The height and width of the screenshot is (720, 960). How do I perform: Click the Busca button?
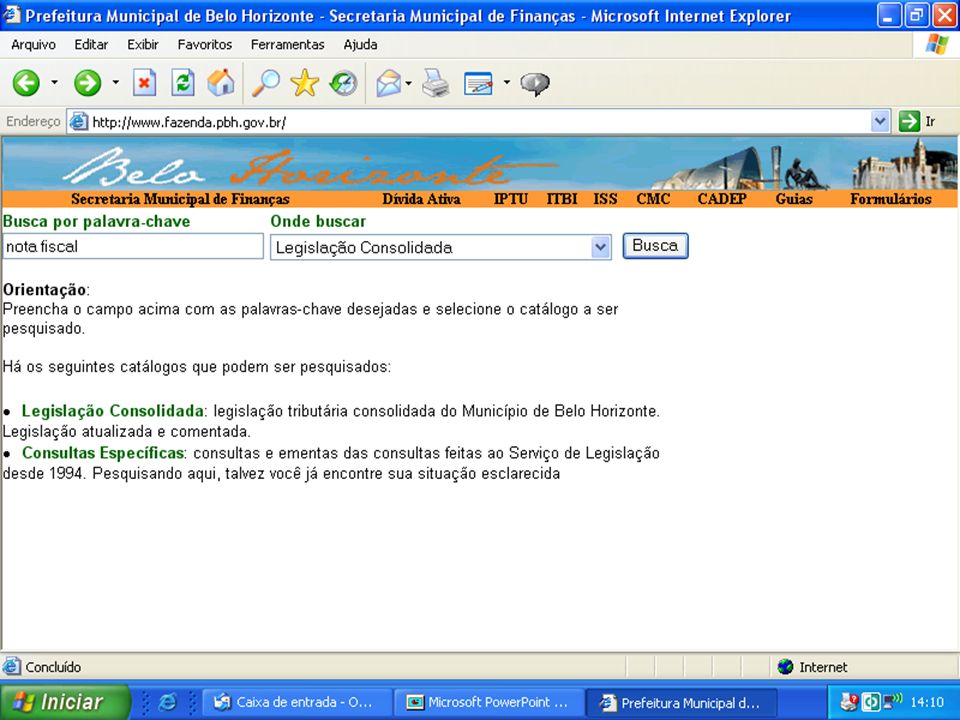[x=655, y=246]
